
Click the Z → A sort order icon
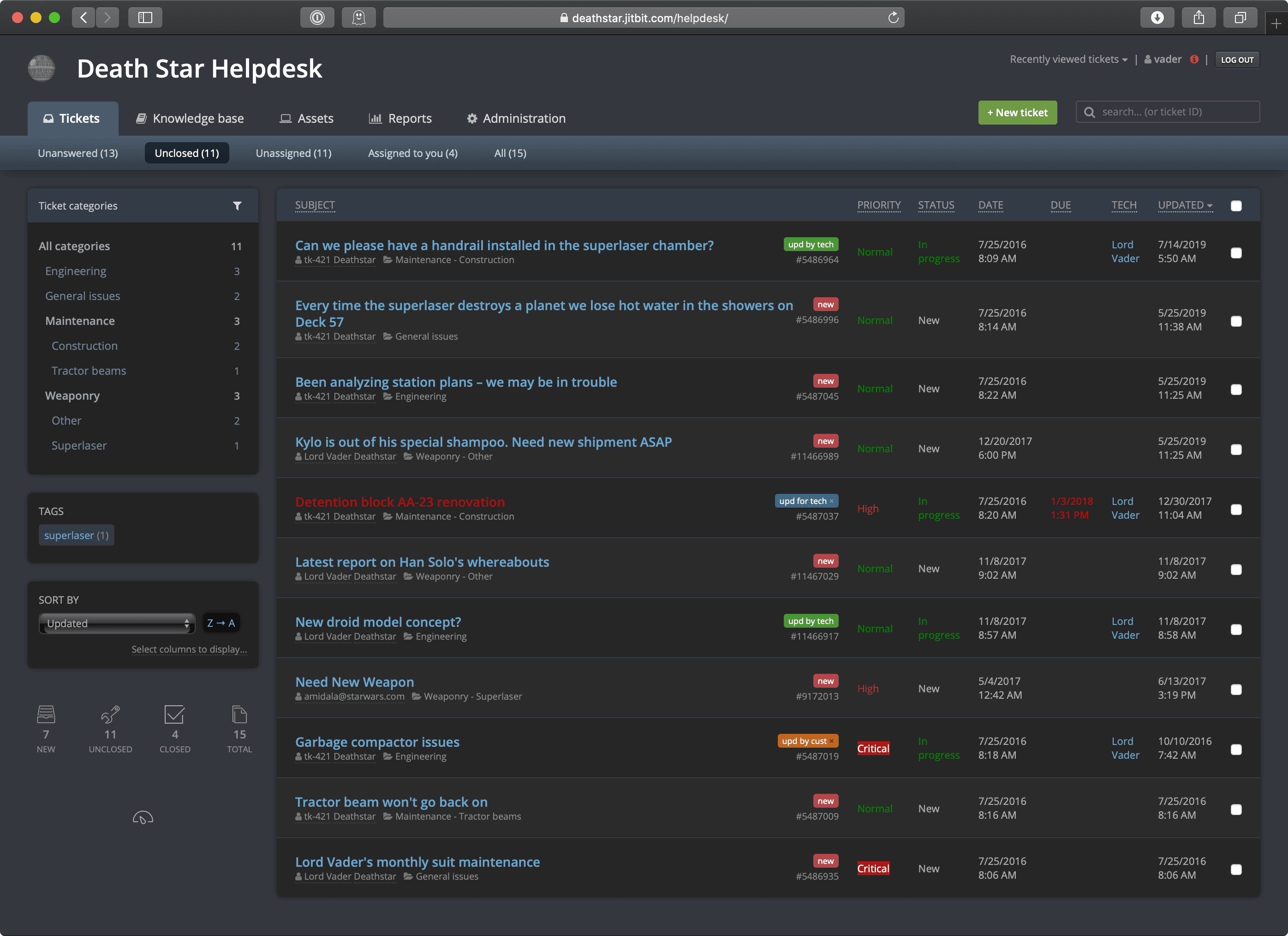click(x=221, y=622)
